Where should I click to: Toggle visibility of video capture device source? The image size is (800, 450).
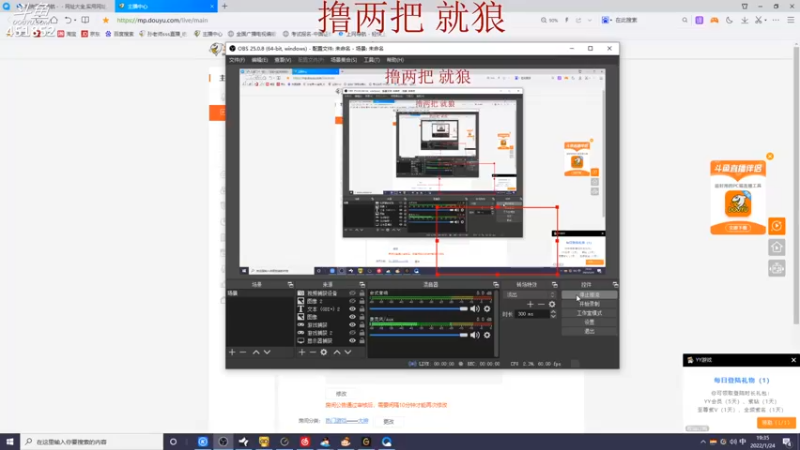click(352, 293)
